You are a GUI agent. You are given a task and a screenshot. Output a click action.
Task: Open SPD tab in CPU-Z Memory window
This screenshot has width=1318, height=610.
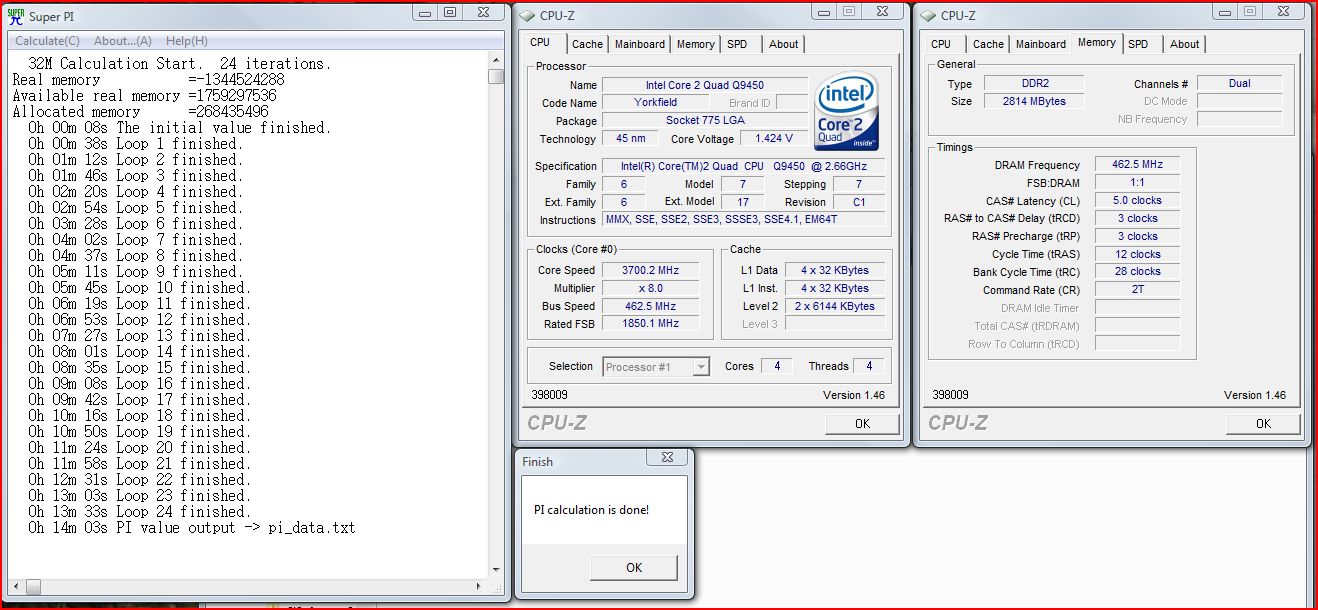(1138, 44)
